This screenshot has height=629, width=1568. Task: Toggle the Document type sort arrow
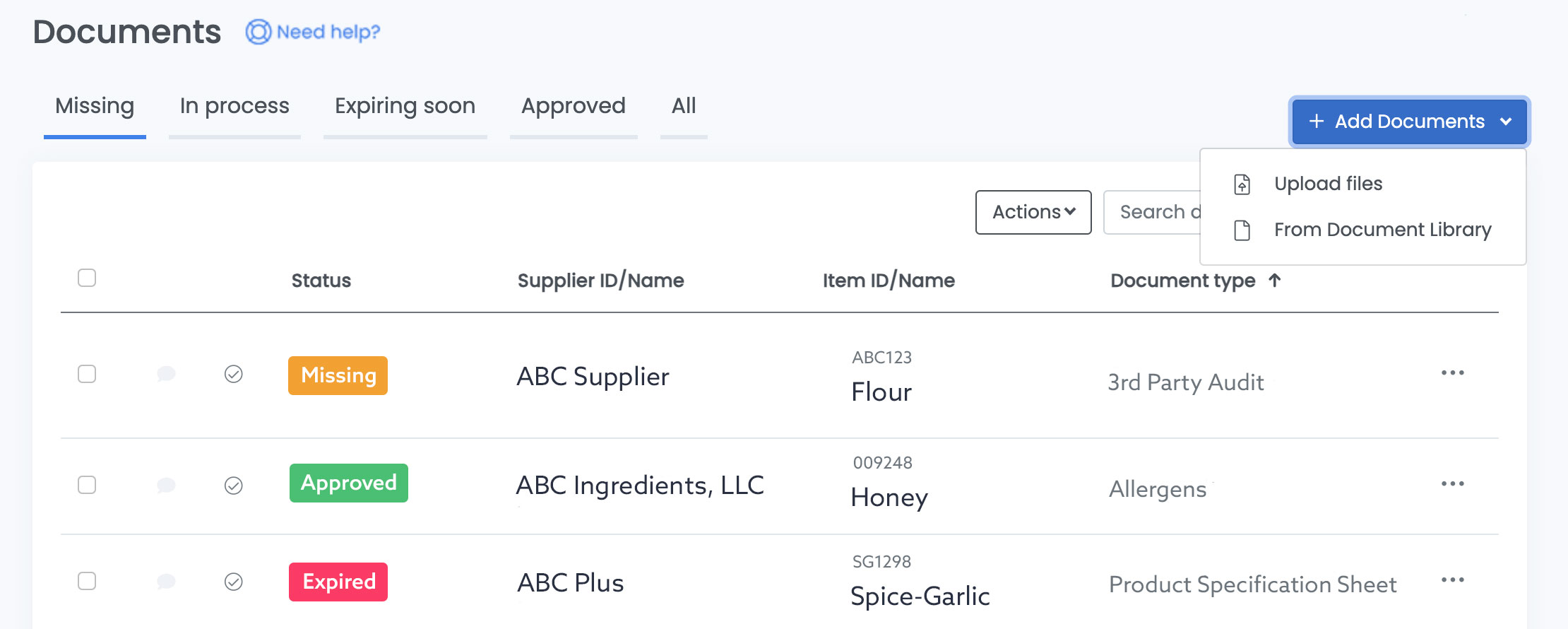coord(1276,280)
